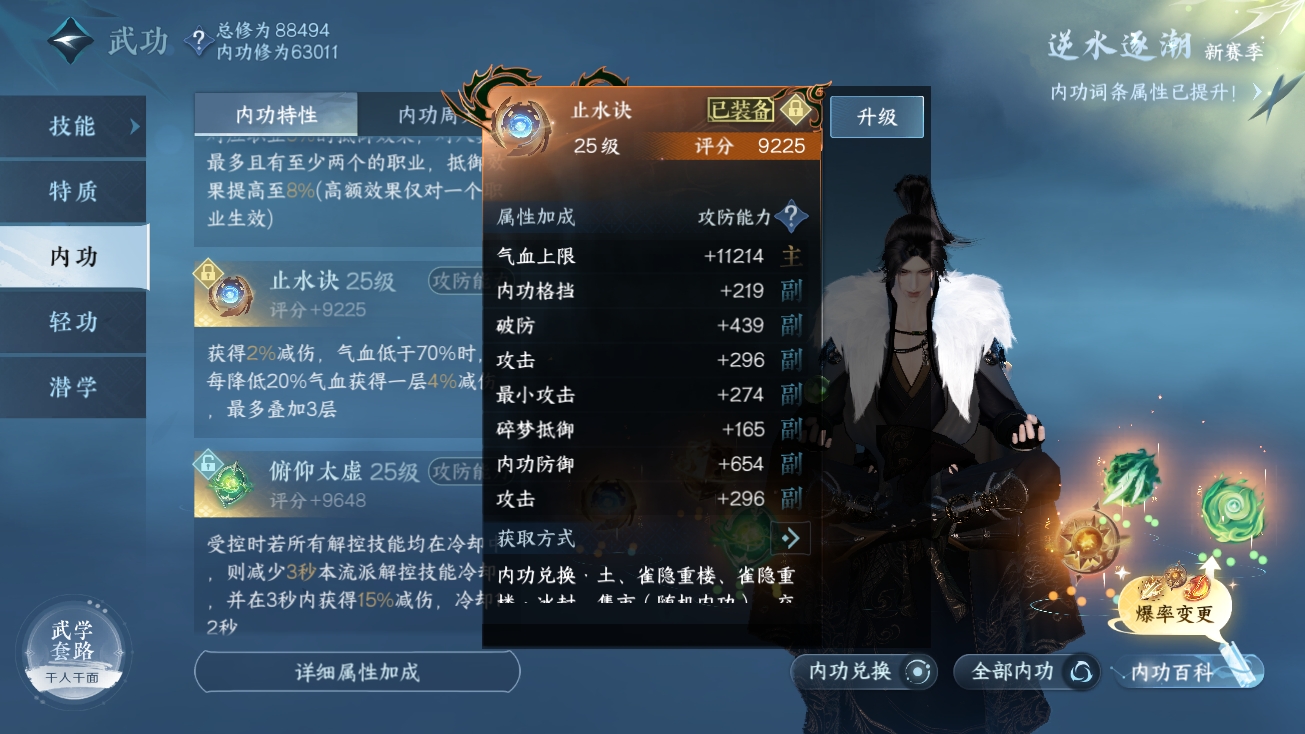This screenshot has width=1305, height=734.
Task: Expand 获取方式 arrow button
Action: click(791, 538)
